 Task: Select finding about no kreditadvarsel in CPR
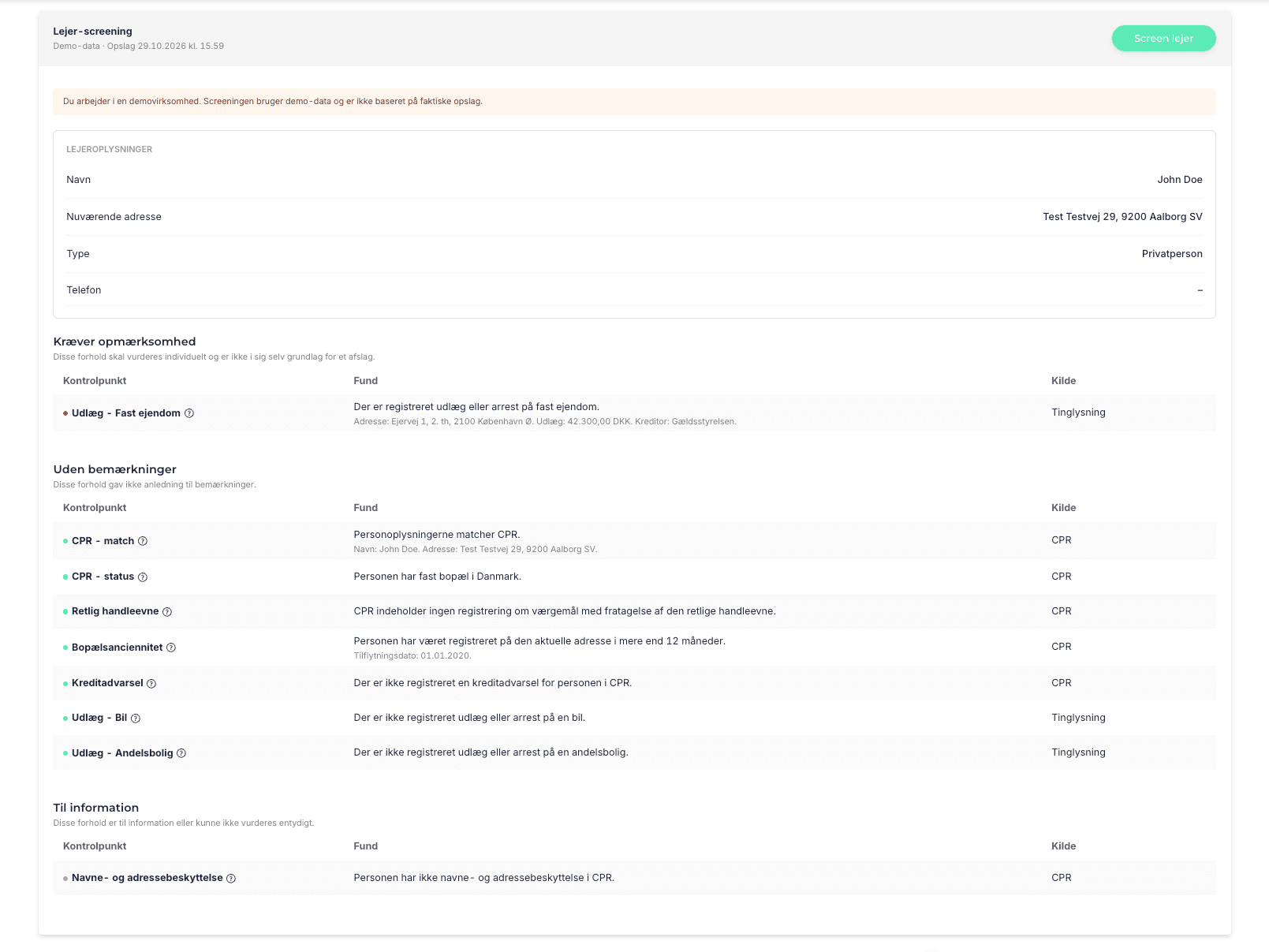[493, 683]
